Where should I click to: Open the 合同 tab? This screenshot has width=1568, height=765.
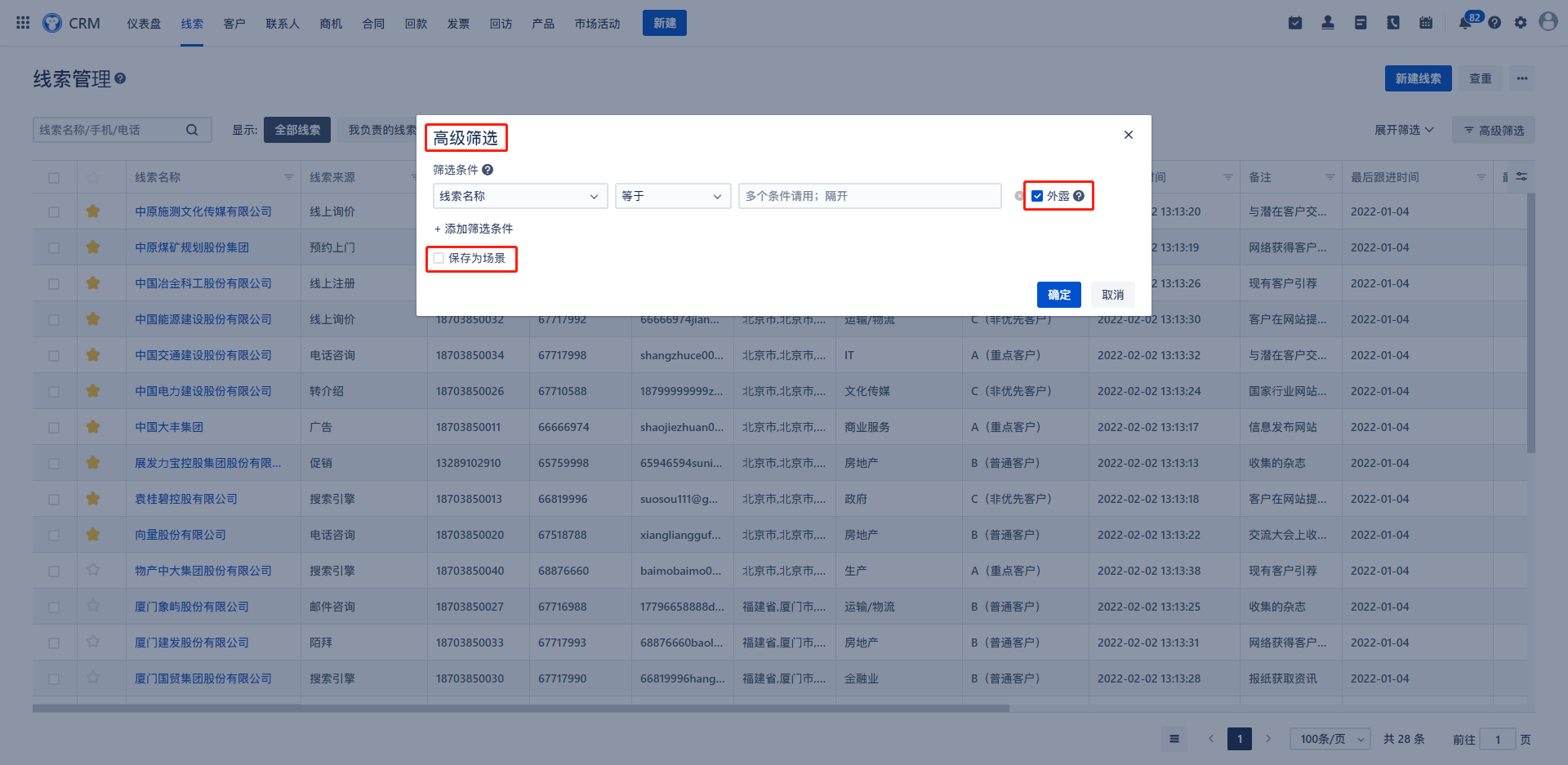[373, 24]
